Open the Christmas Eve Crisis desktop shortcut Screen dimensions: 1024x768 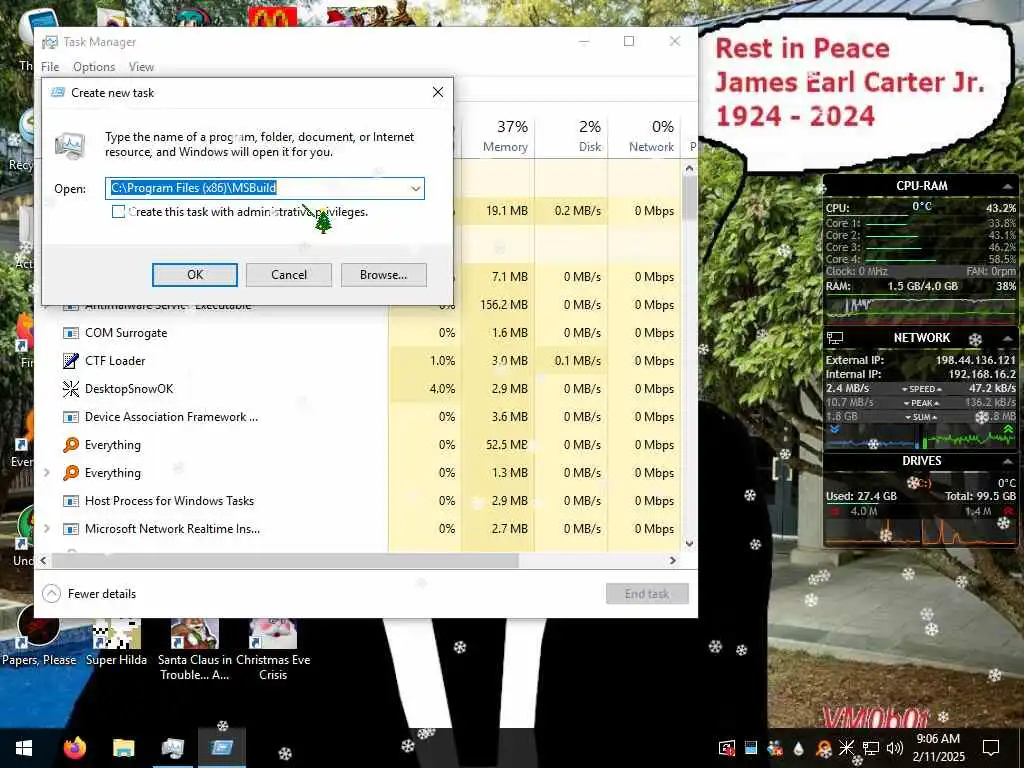point(273,649)
